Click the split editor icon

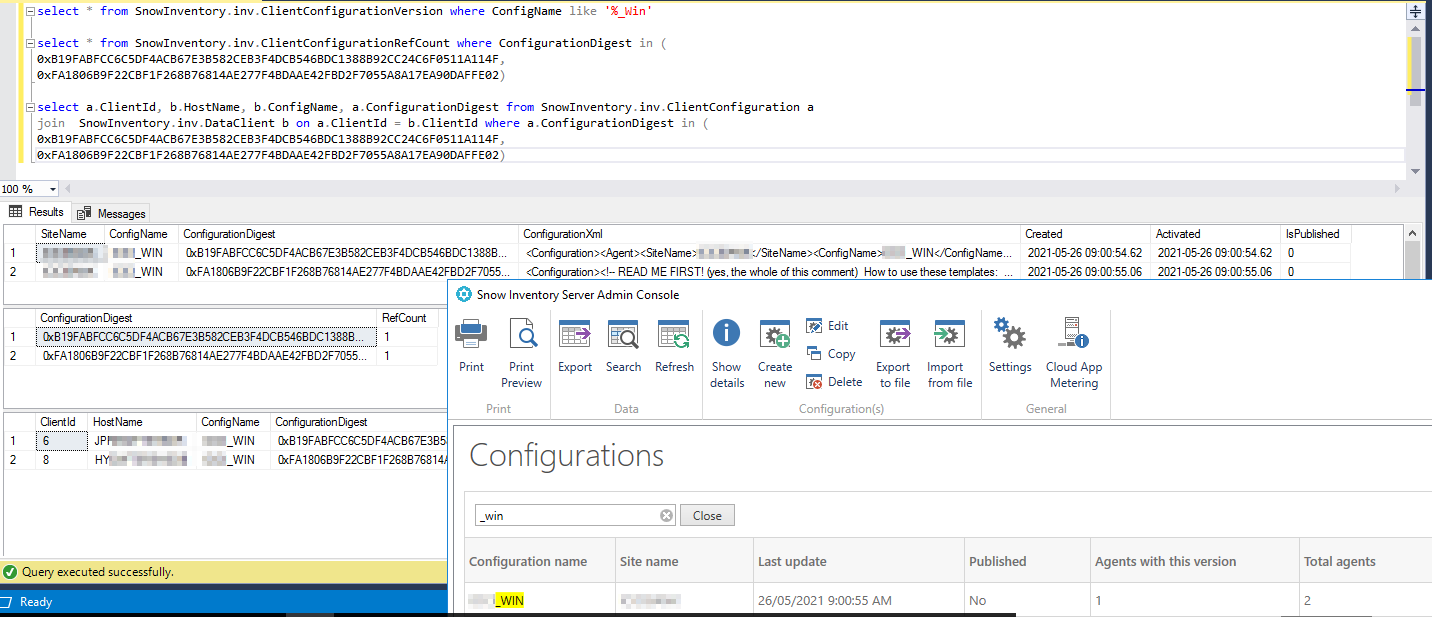(1415, 12)
